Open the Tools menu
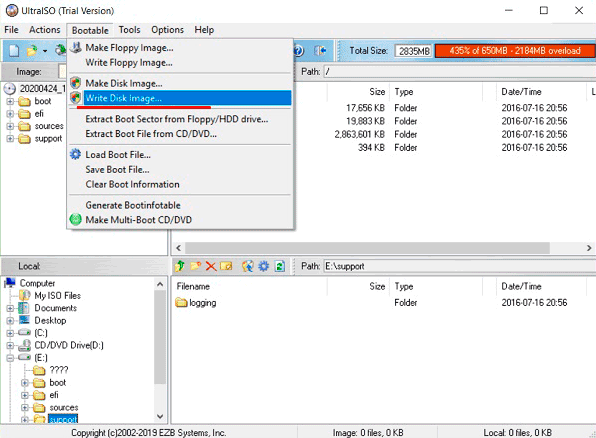 (129, 30)
